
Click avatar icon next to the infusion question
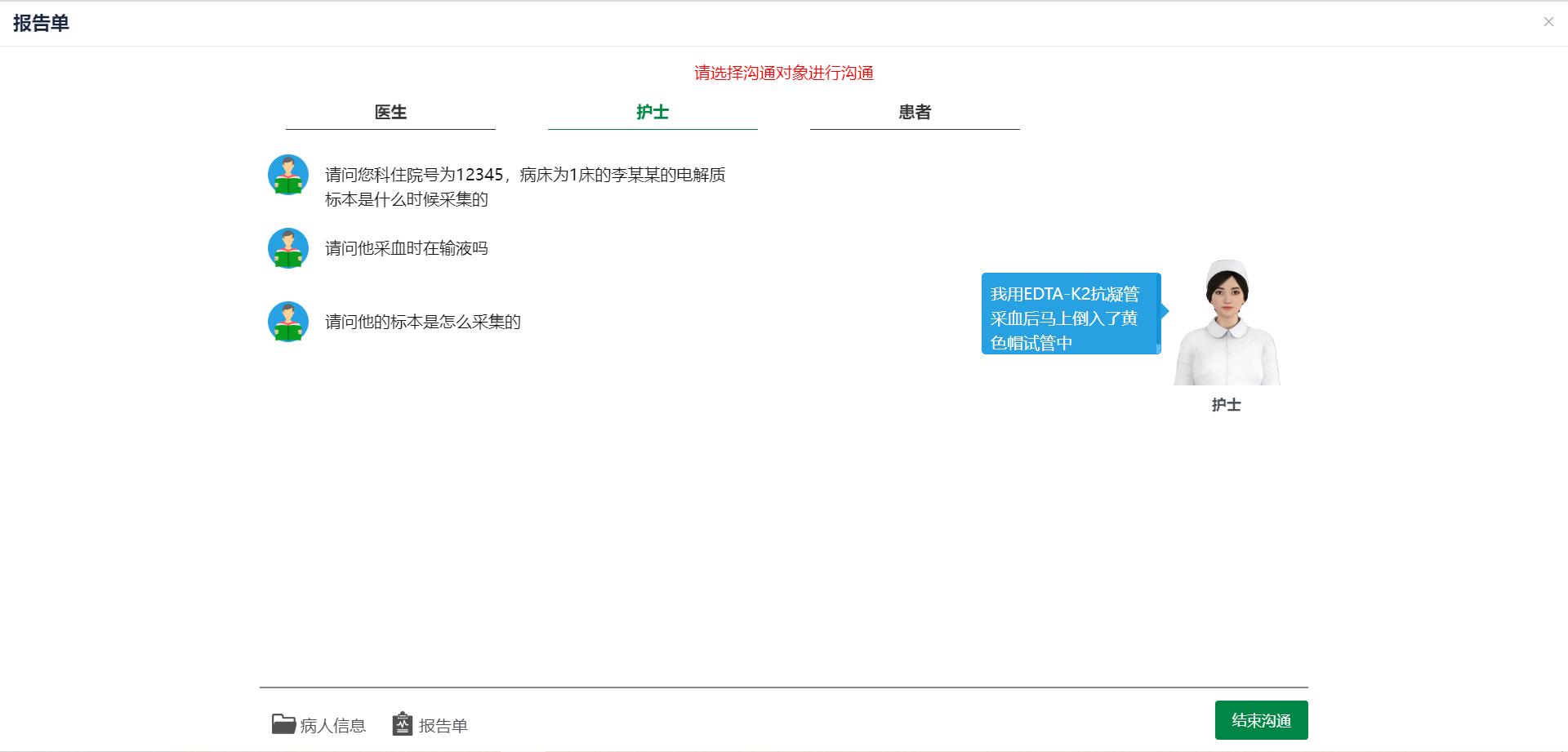point(288,248)
